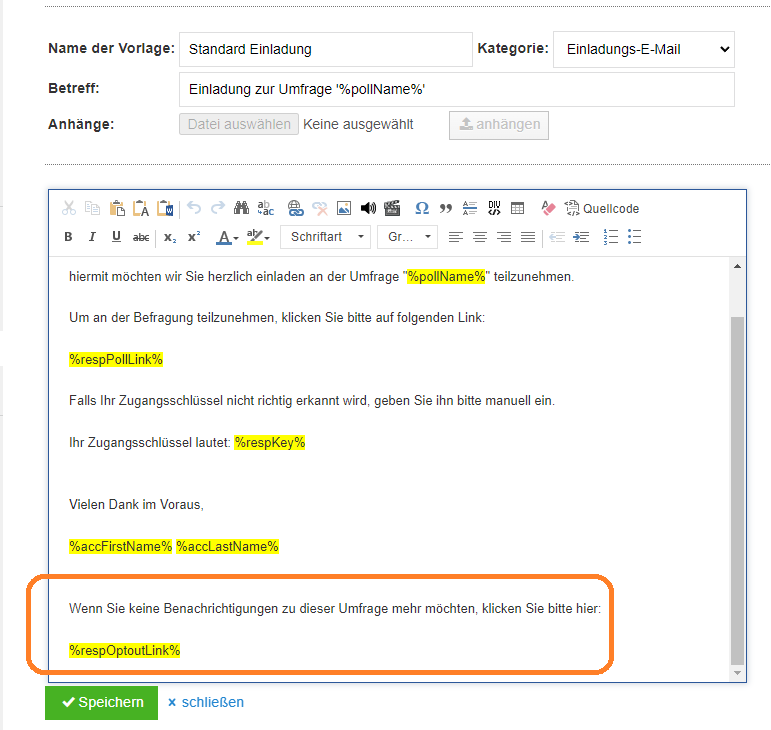Toggle italic formatting
771x730 pixels.
click(x=92, y=237)
